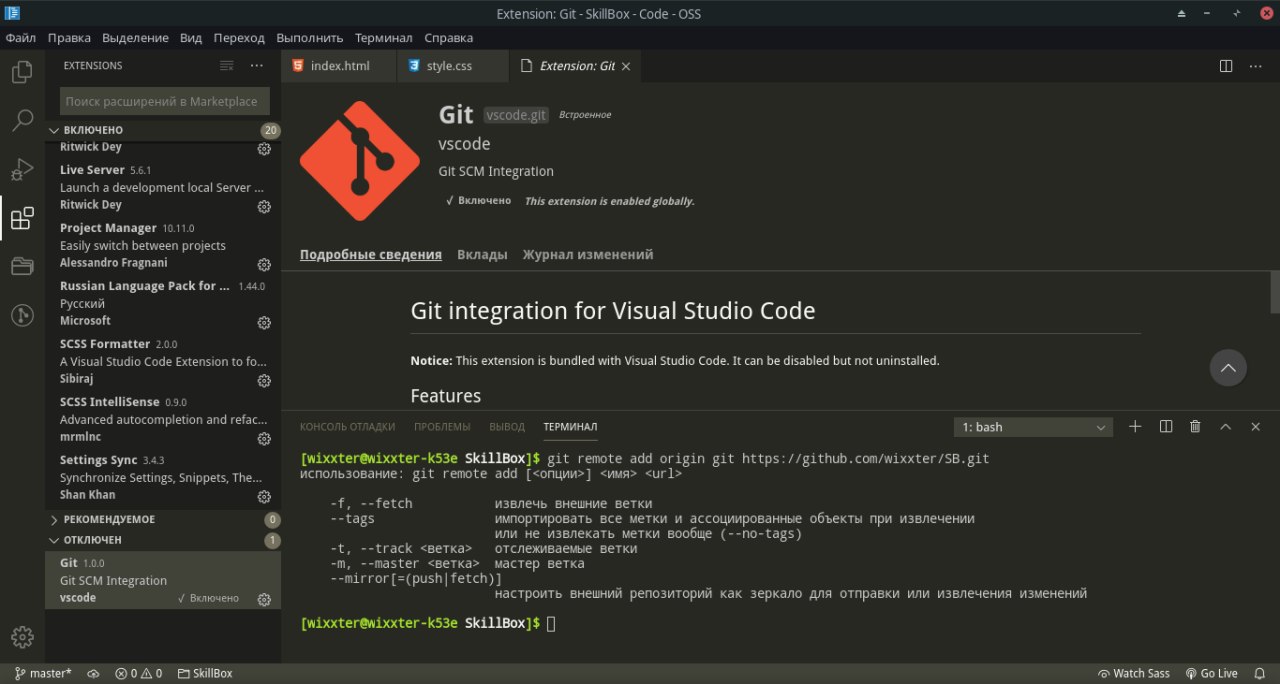Open errors and warnings status indicator
The height and width of the screenshot is (684, 1280).
138,674
